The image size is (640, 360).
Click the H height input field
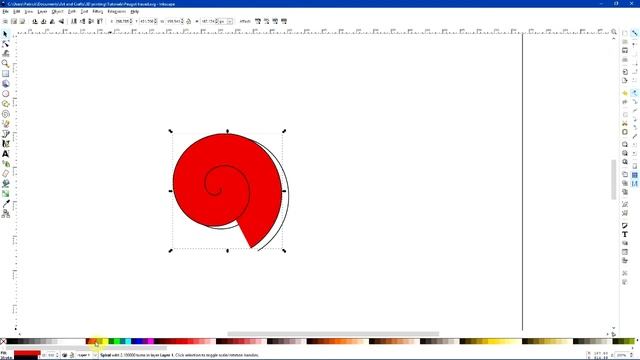coord(208,21)
